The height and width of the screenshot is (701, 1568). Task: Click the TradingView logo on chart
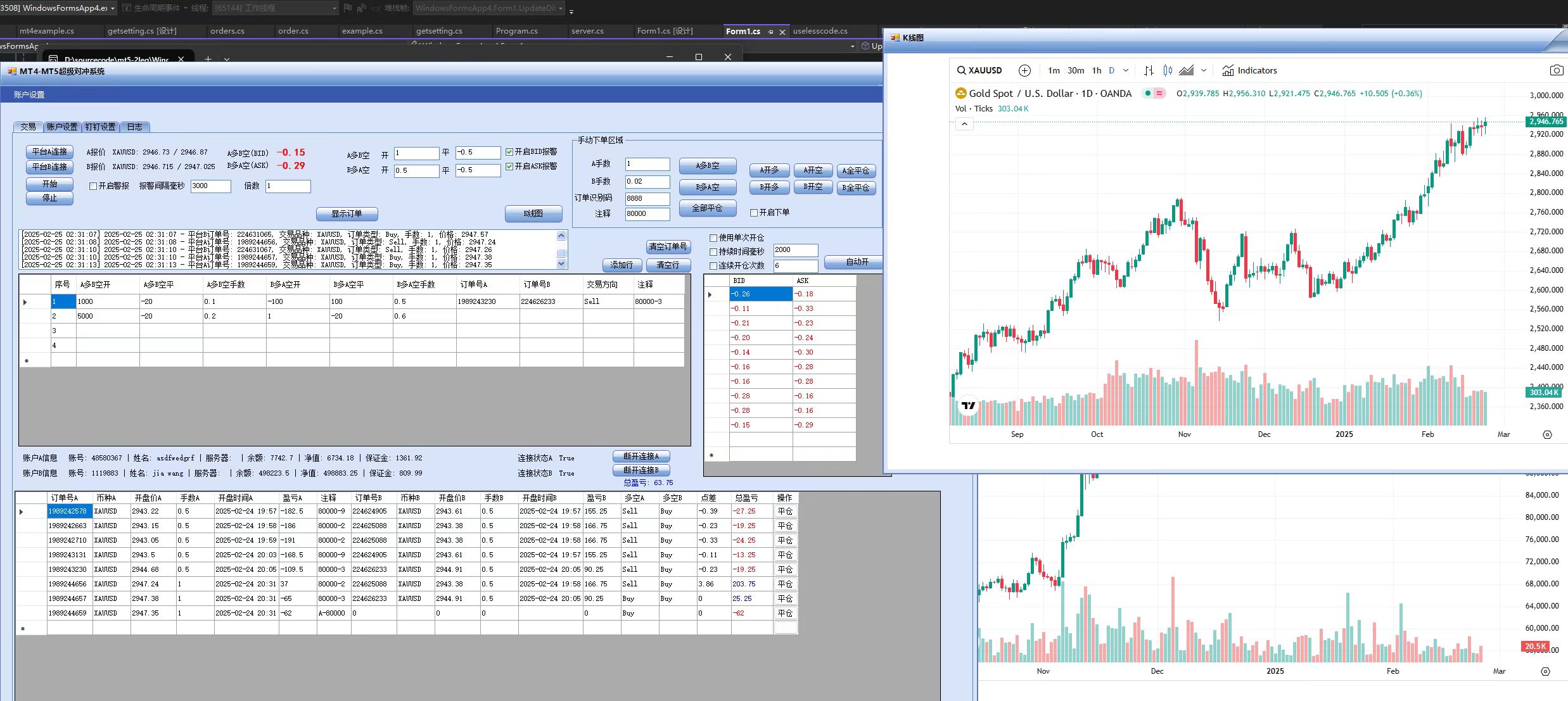click(968, 405)
